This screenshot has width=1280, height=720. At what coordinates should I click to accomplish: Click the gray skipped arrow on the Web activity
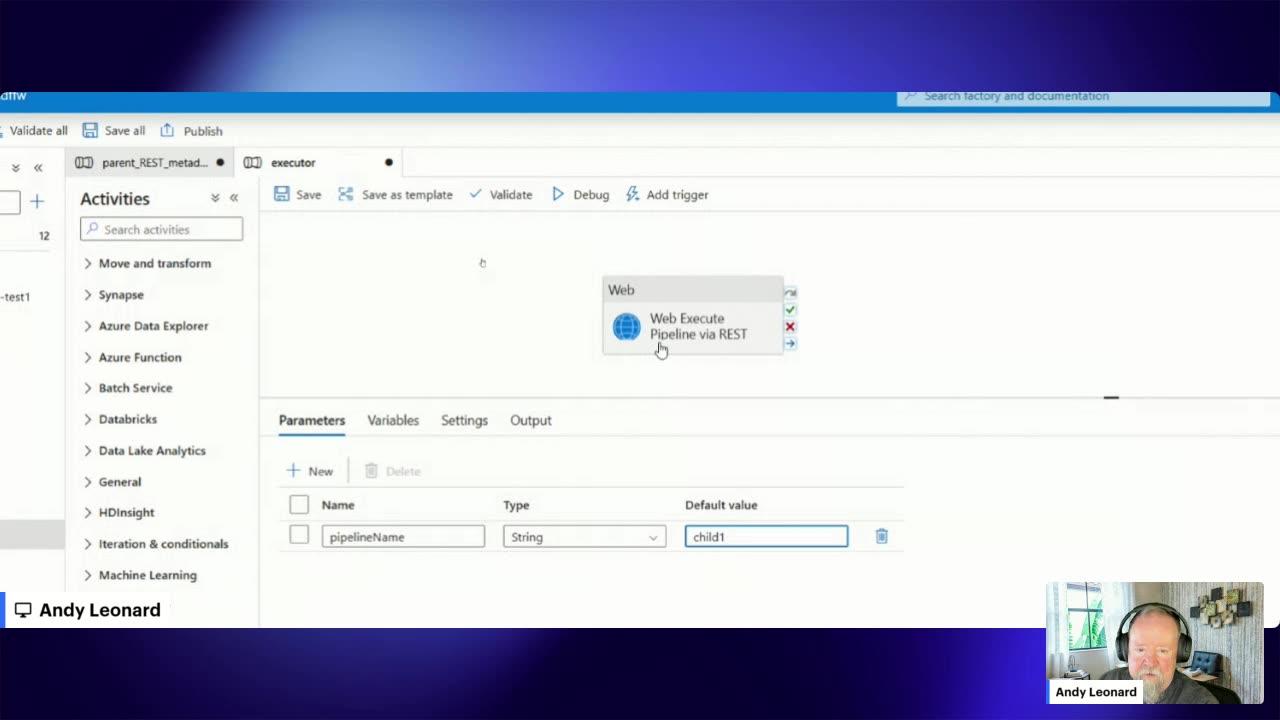(790, 293)
